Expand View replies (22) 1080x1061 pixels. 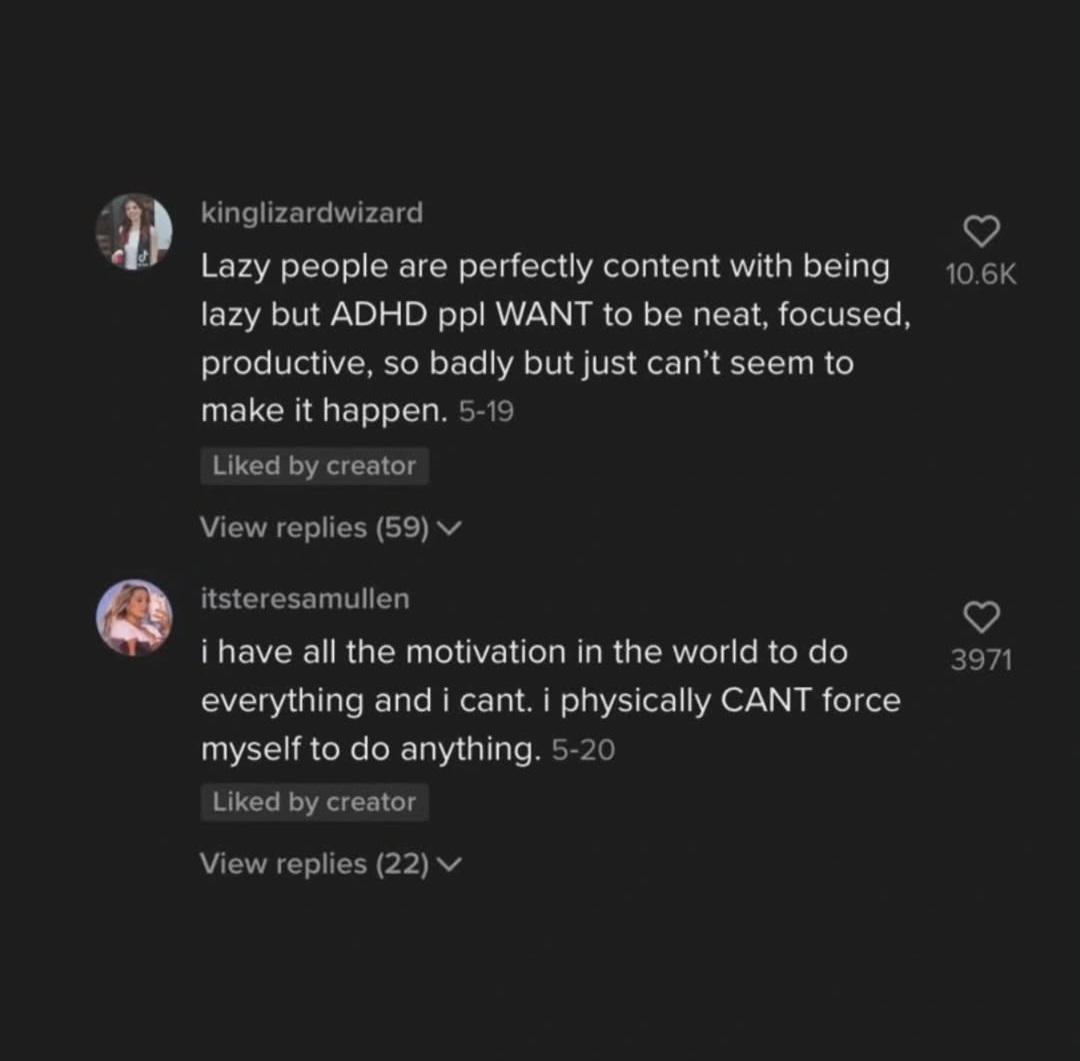coord(315,863)
